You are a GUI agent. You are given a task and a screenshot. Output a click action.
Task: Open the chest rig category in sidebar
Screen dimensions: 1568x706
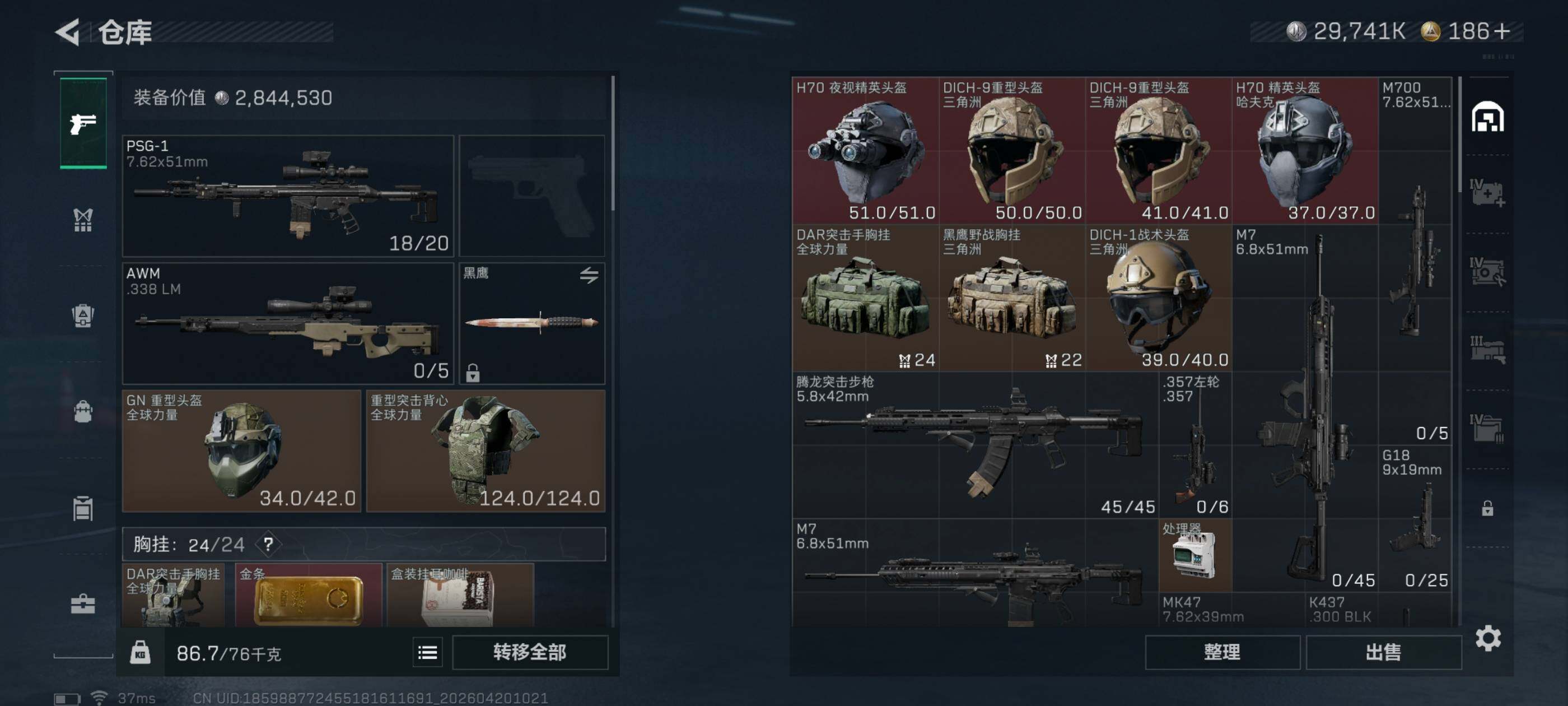[x=83, y=219]
